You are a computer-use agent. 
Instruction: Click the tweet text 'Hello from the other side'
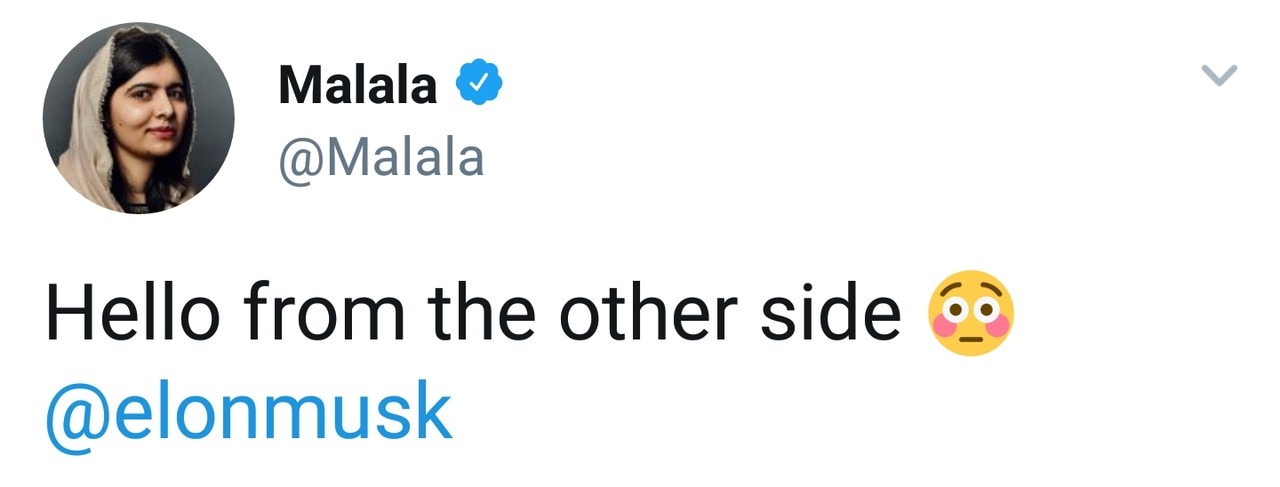(x=472, y=315)
